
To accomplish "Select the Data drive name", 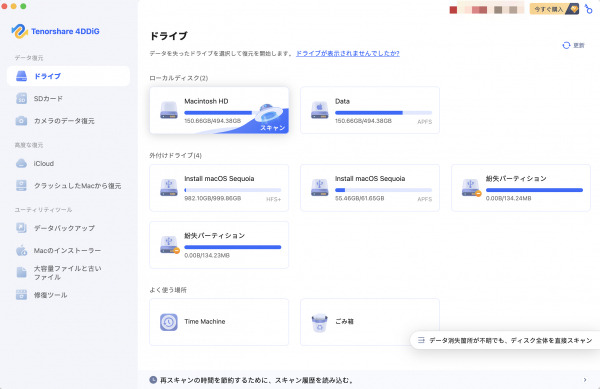I will [342, 101].
